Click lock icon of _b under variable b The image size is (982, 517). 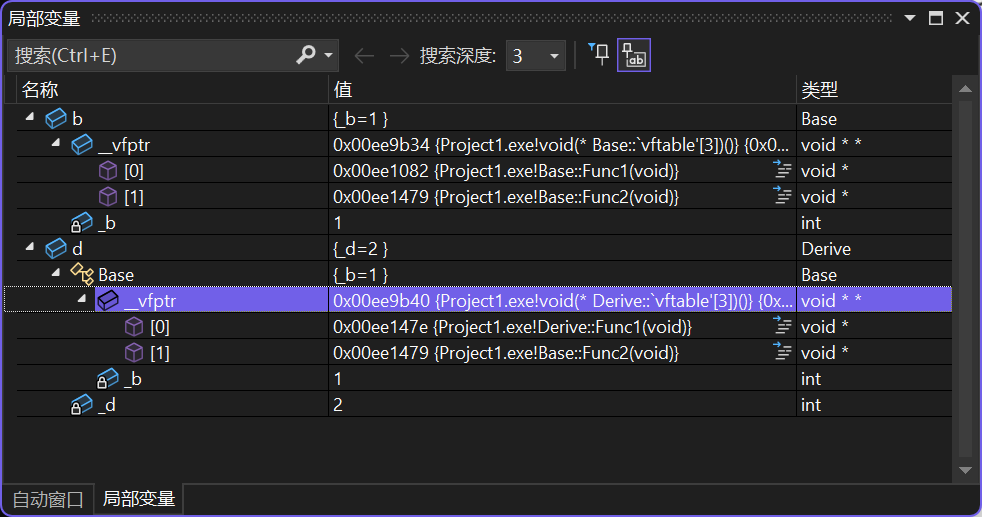coord(82,223)
